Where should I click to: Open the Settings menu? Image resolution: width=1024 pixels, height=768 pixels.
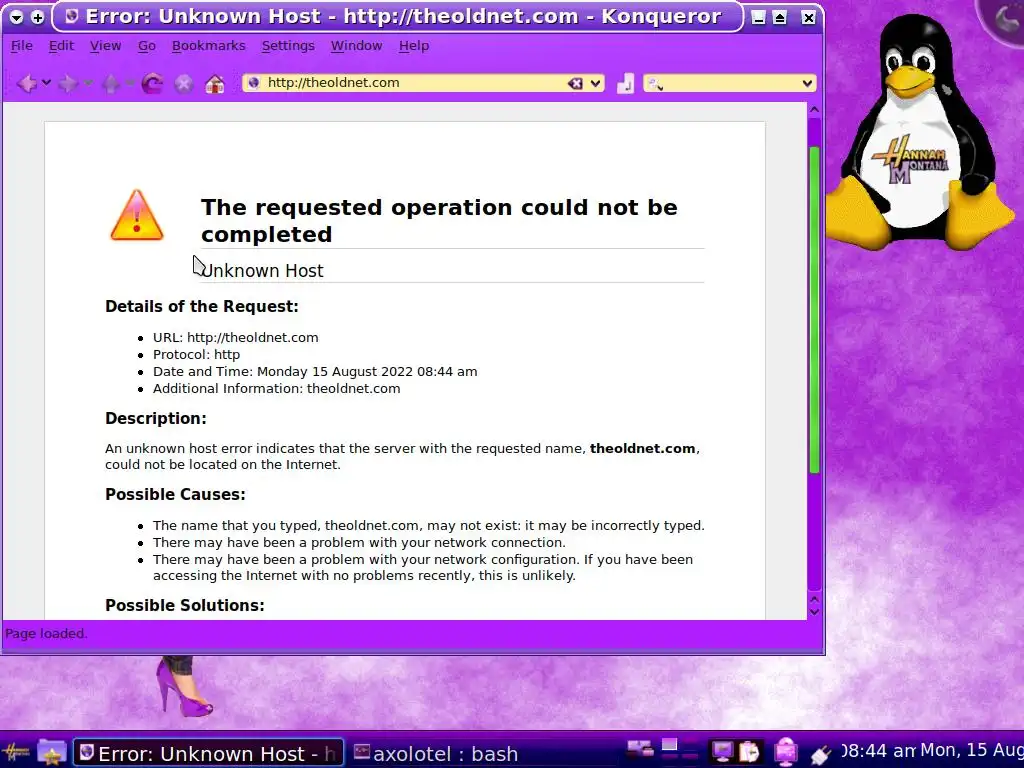(288, 46)
